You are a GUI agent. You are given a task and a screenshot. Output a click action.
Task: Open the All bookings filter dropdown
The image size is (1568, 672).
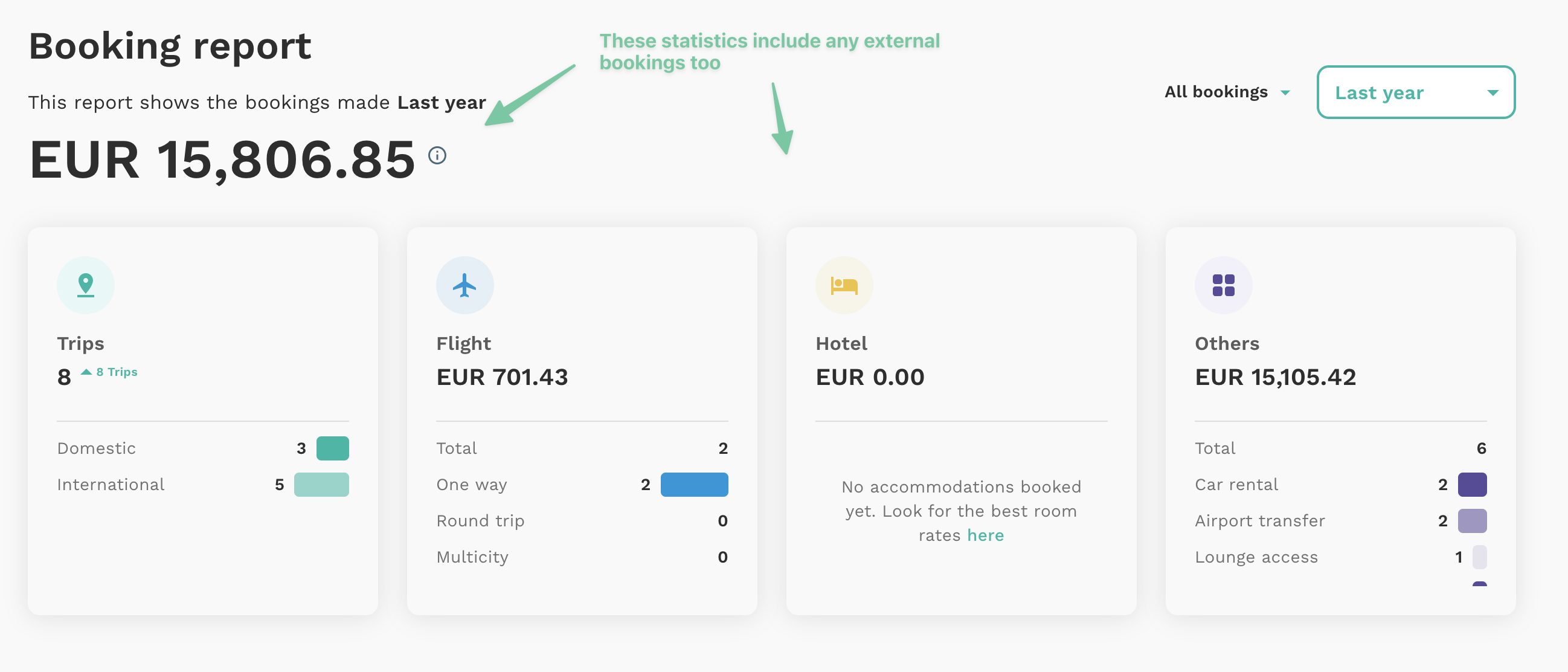pos(1227,92)
